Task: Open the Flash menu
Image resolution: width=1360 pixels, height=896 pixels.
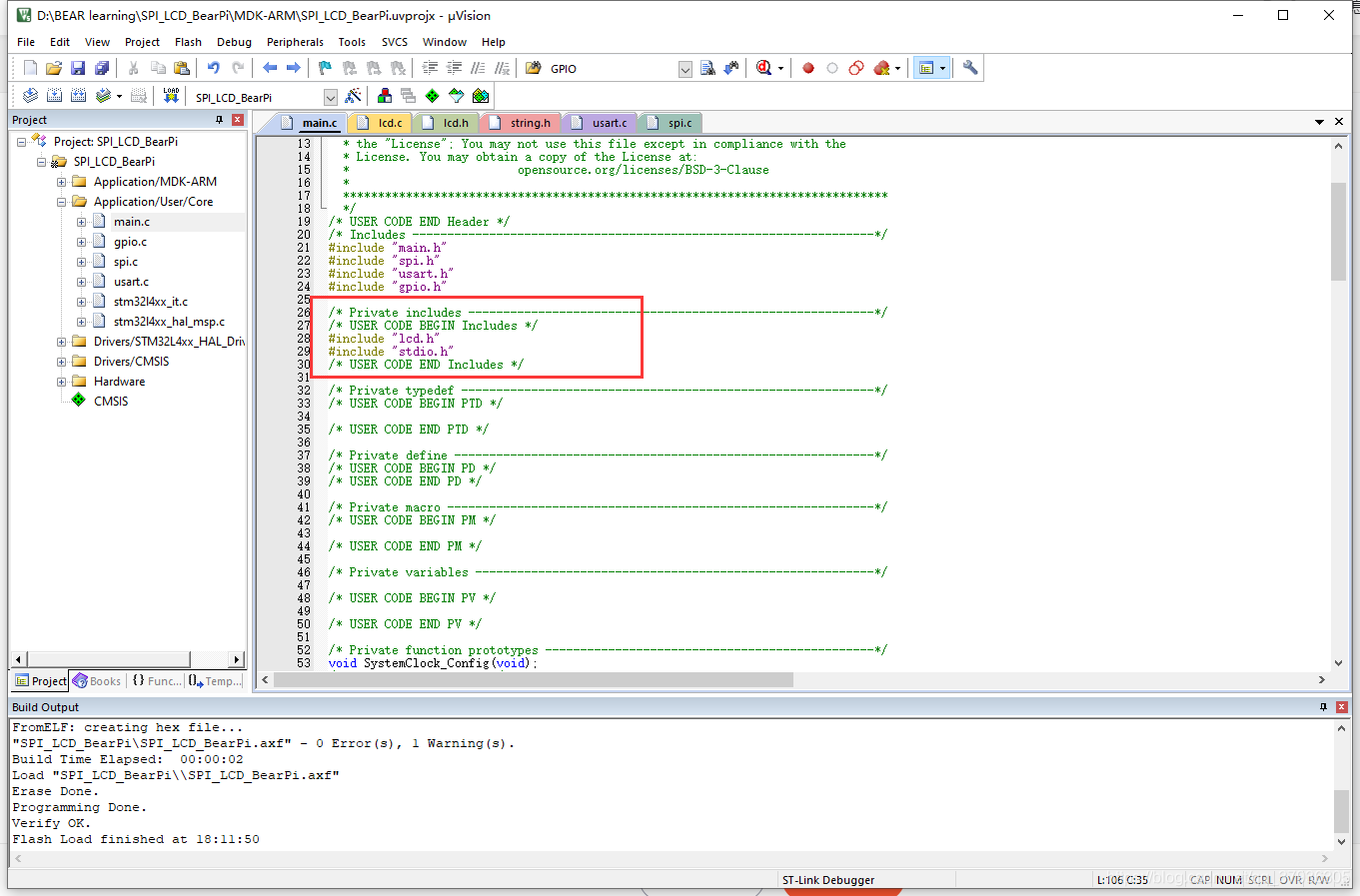Action: click(188, 42)
